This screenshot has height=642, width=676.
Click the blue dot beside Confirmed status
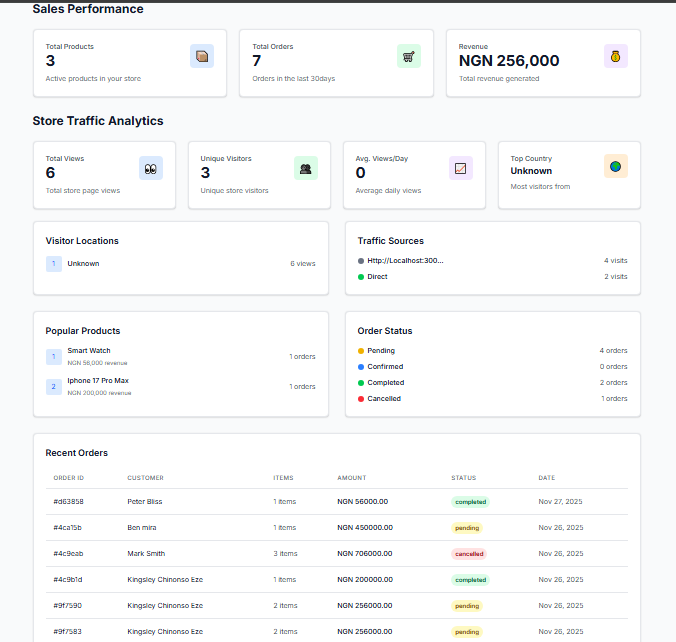pyautogui.click(x=361, y=367)
